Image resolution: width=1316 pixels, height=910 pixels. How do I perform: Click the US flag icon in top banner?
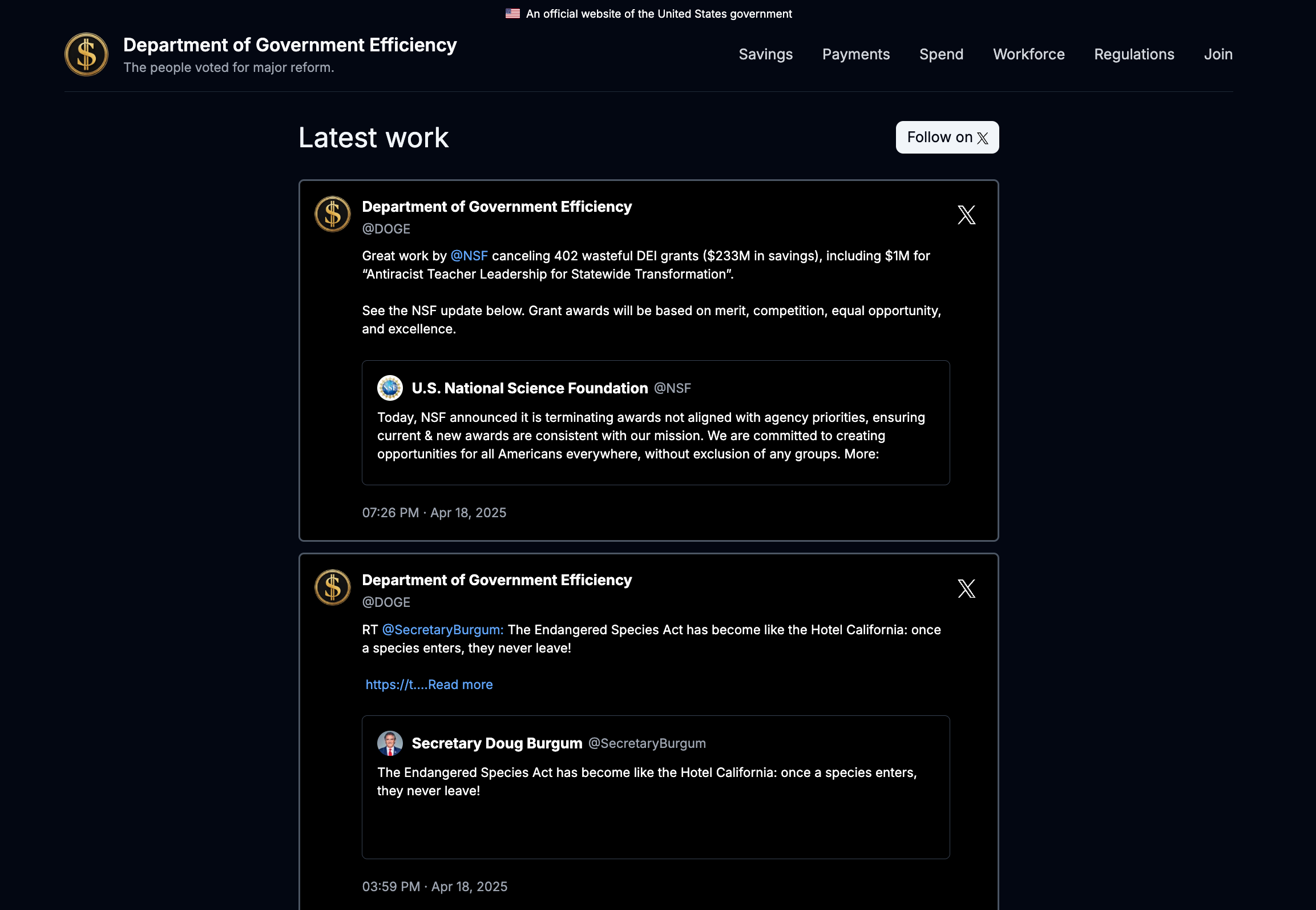click(x=512, y=13)
